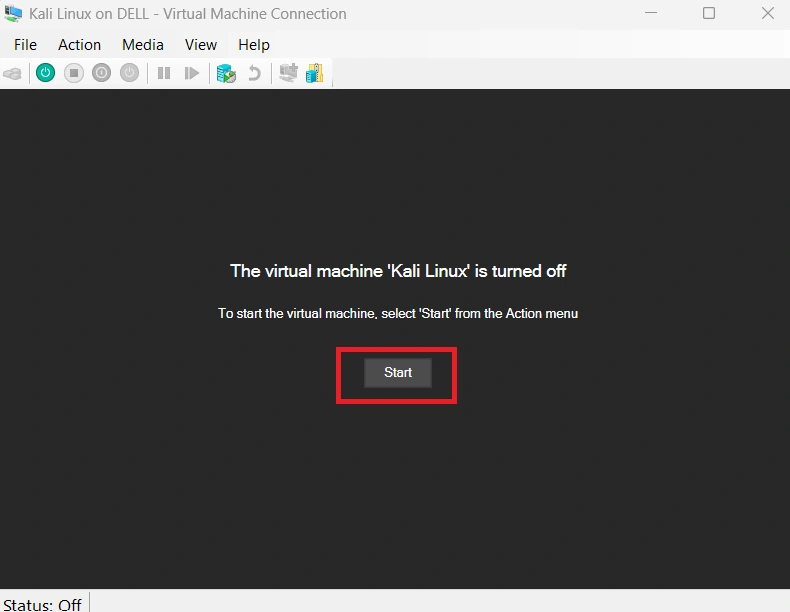The image size is (790, 612).
Task: Click the Share resources toolbar icon
Action: (x=314, y=73)
